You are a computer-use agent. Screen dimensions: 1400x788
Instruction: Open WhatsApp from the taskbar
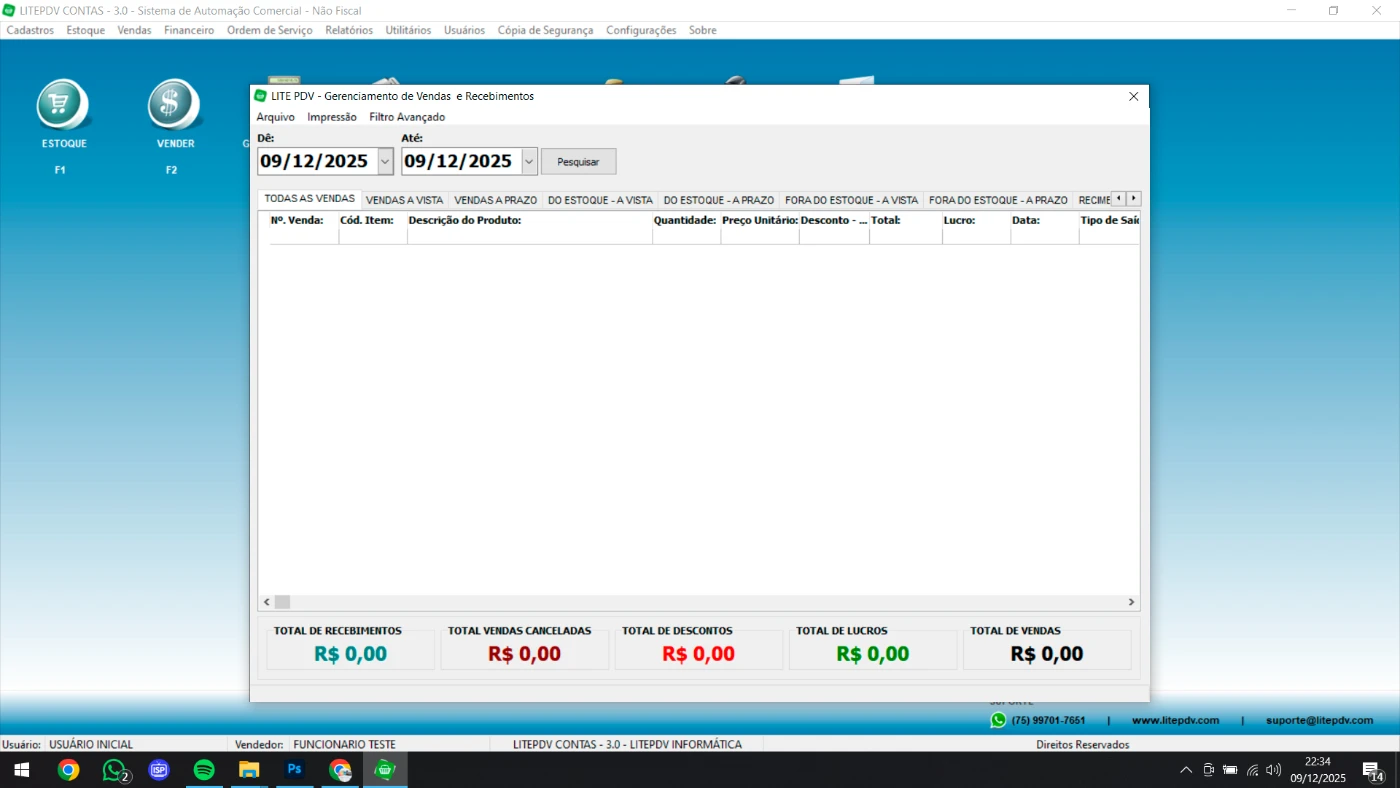115,770
